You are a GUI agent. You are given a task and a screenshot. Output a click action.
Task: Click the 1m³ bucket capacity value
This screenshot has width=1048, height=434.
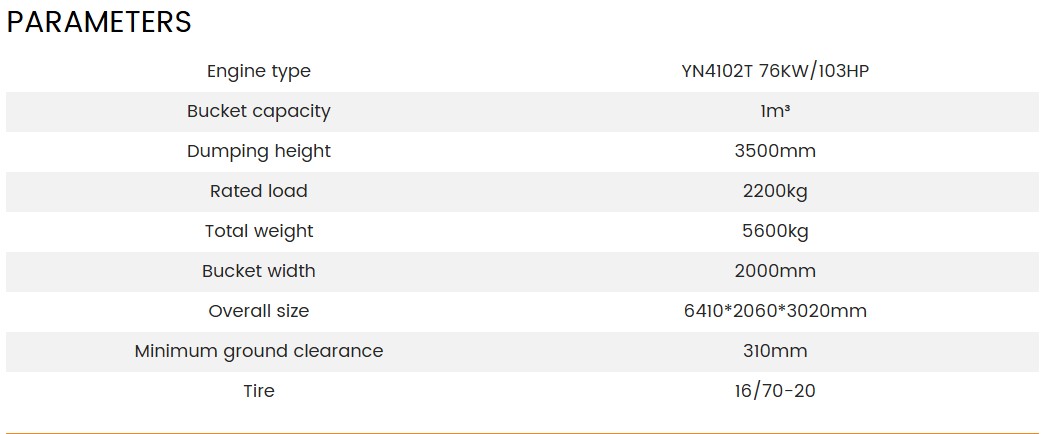point(775,111)
